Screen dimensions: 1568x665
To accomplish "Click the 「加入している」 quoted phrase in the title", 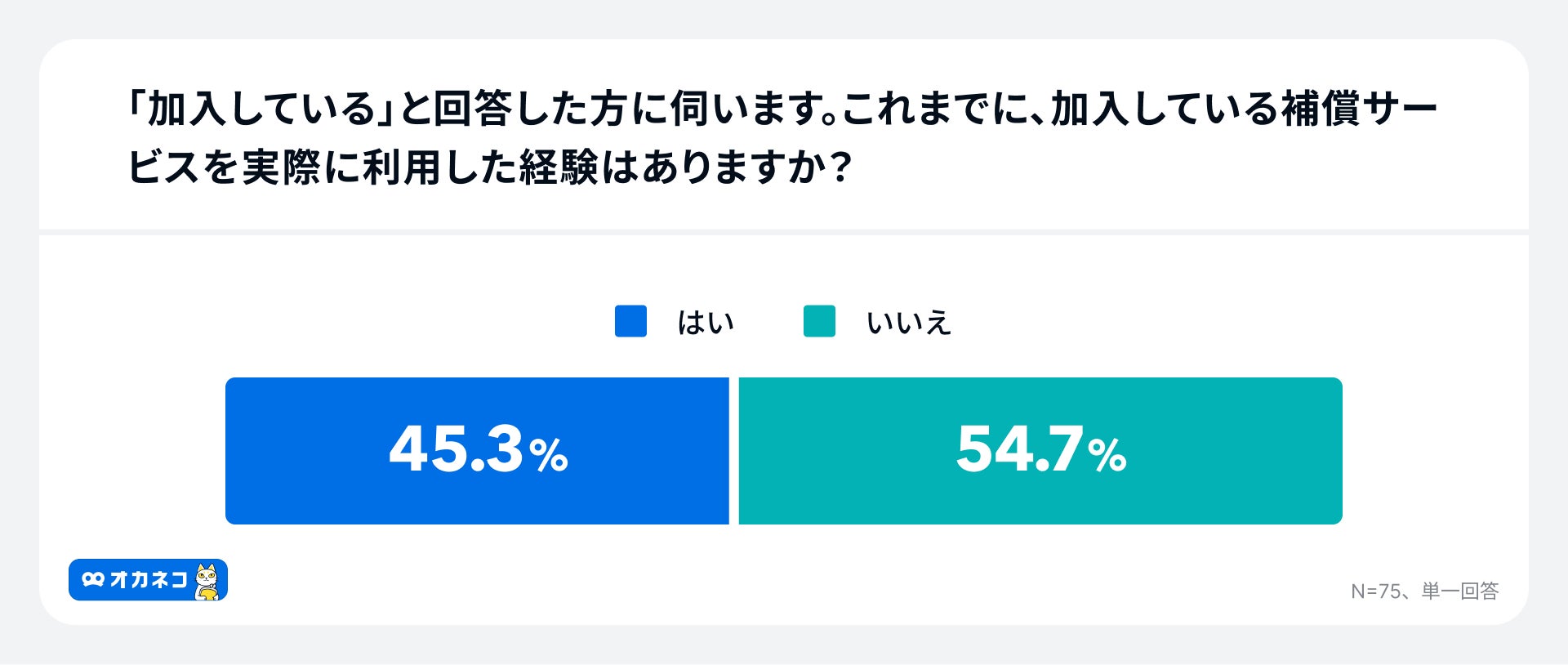I will click(261, 109).
